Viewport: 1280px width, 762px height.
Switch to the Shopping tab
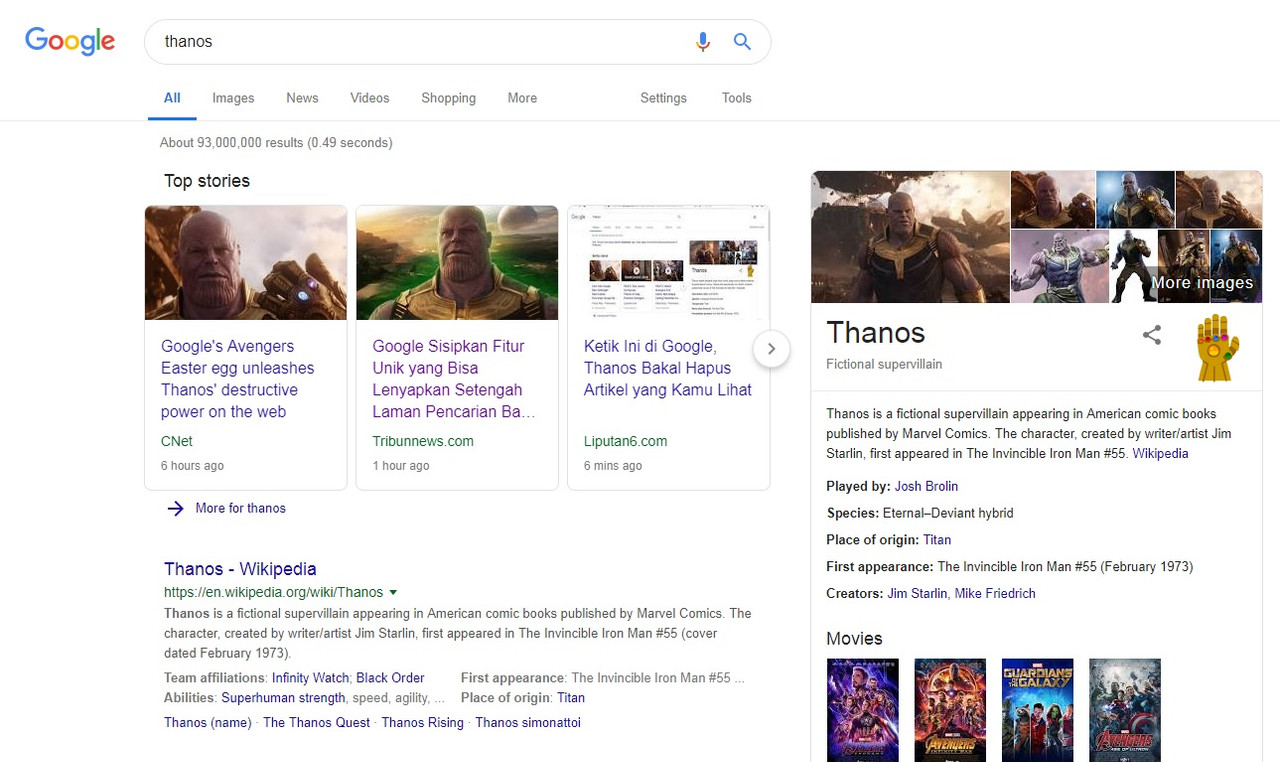tap(448, 98)
